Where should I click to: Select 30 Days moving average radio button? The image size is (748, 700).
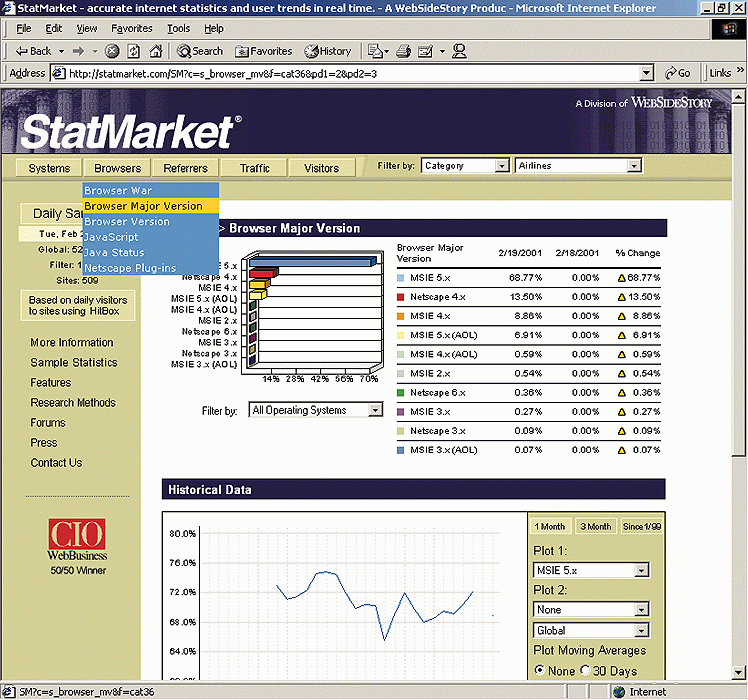coord(585,670)
